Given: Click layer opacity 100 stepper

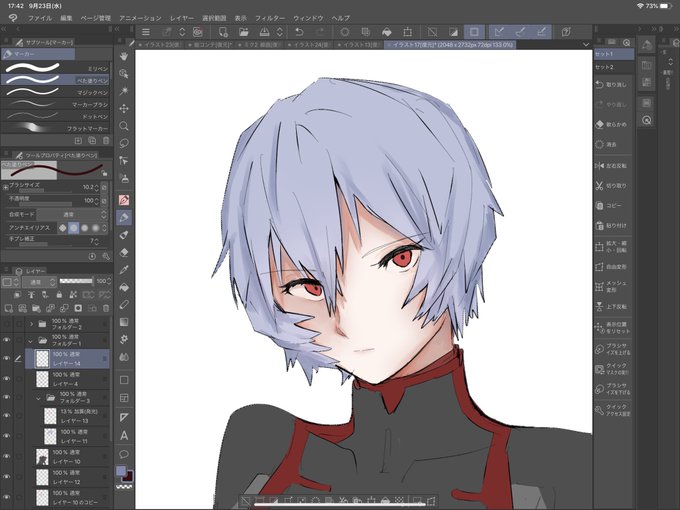Looking at the screenshot, I should tap(108, 281).
